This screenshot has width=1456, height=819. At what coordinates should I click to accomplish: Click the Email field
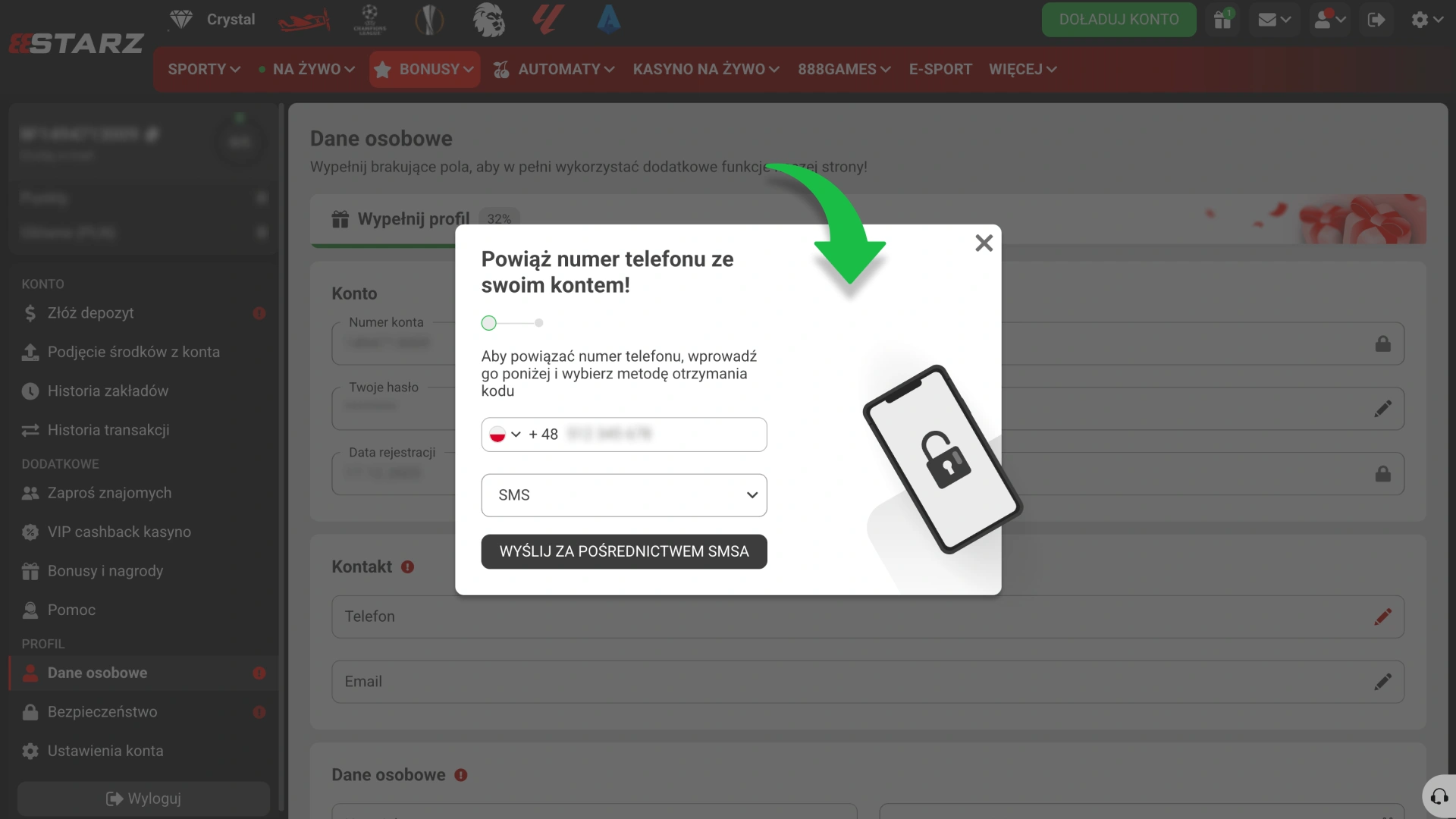(x=868, y=682)
